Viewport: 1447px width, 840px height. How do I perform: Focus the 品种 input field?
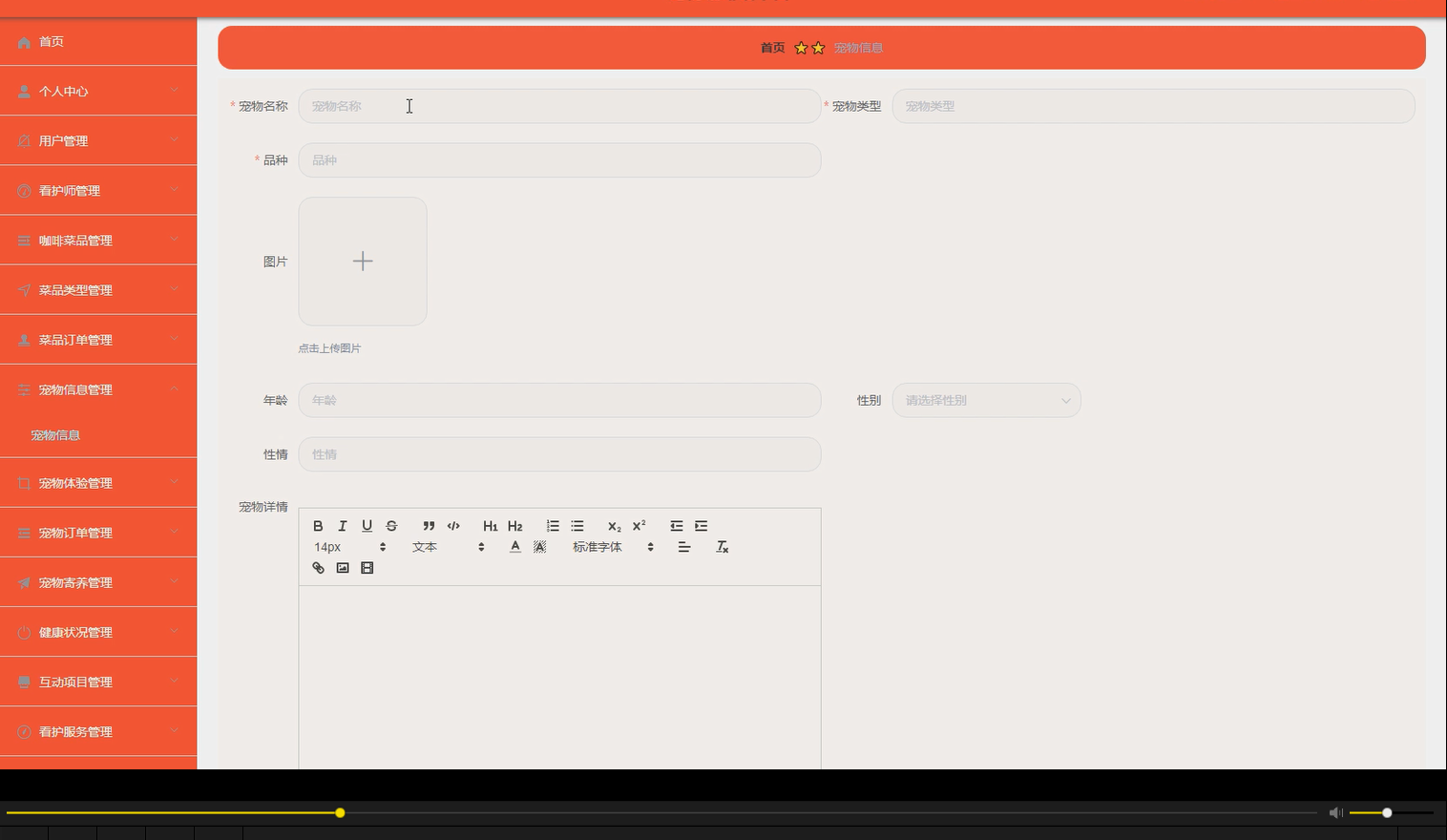(x=559, y=160)
